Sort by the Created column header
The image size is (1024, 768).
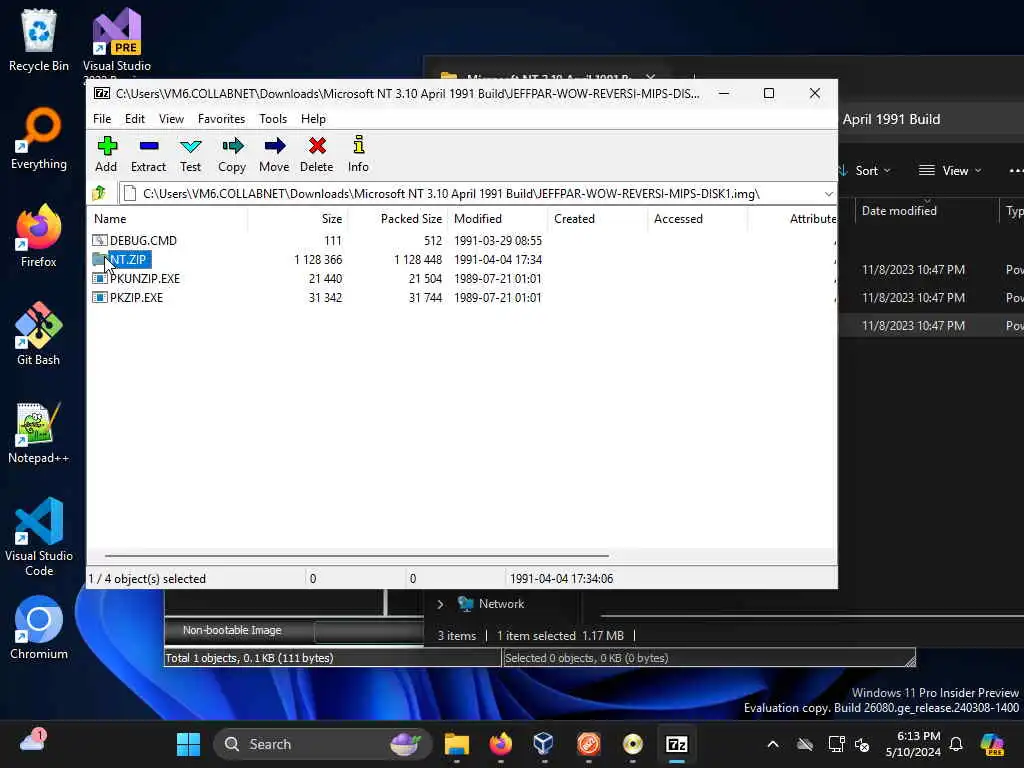(x=598, y=219)
